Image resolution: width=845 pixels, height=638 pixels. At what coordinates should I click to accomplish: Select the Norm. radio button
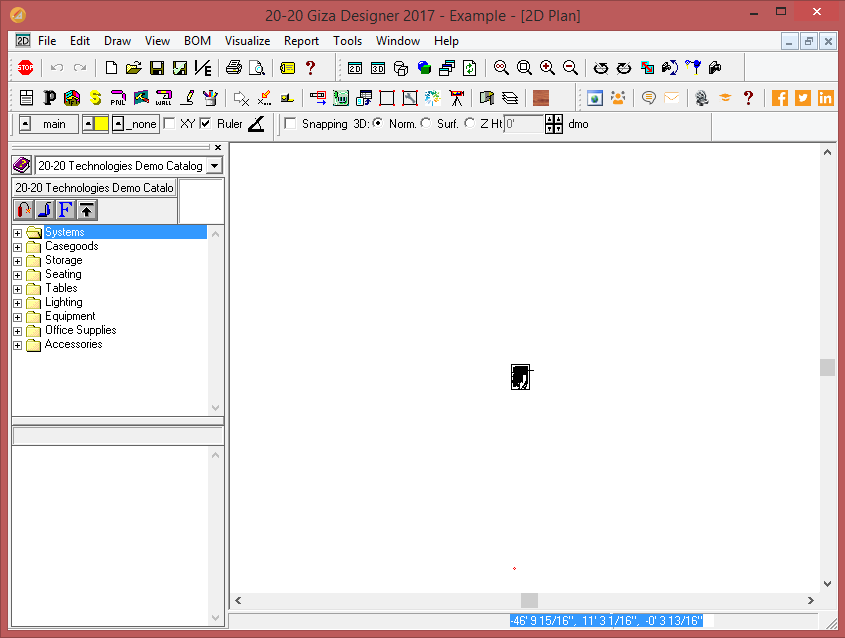click(378, 123)
